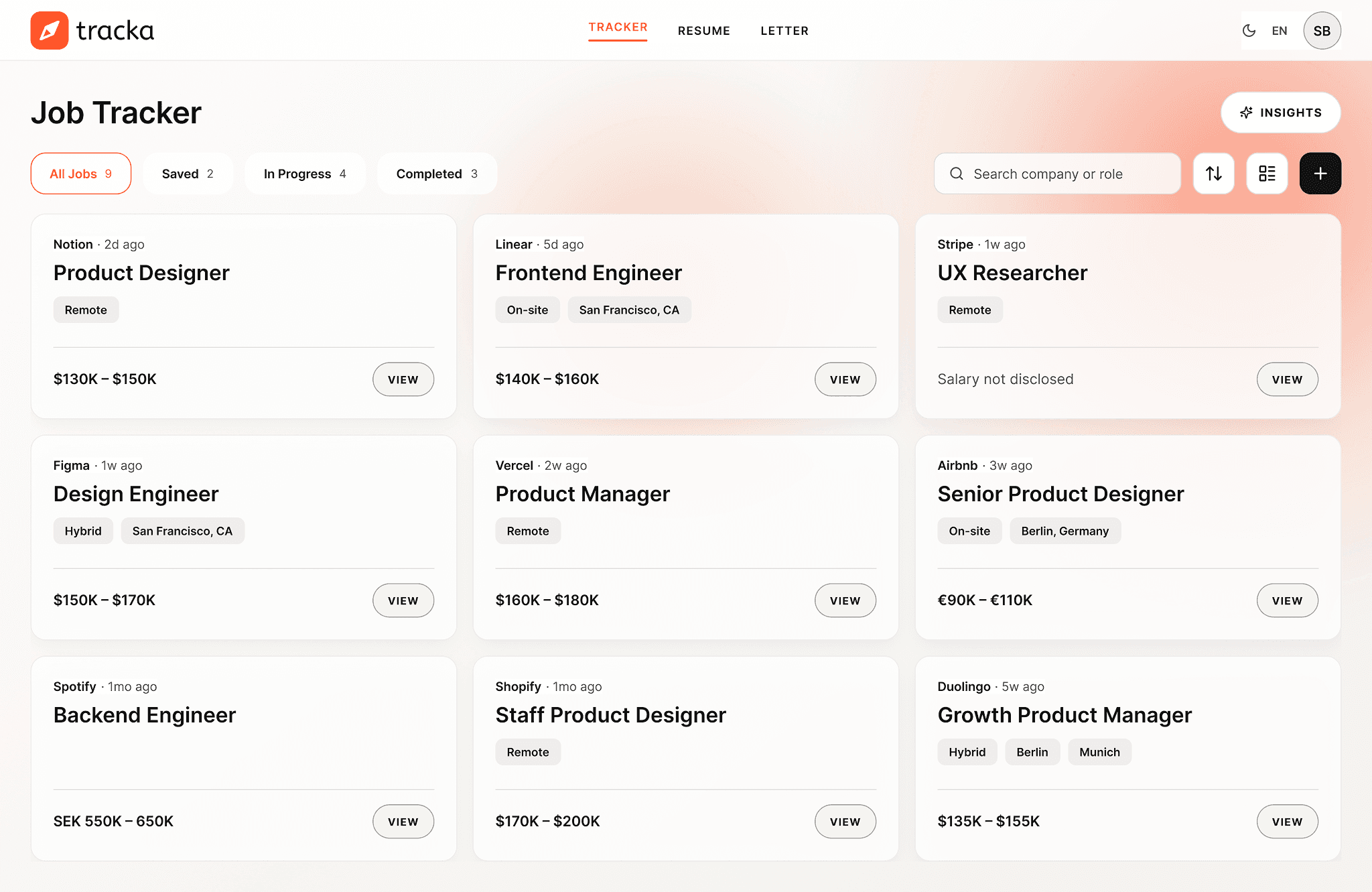Viewport: 1372px width, 892px height.
Task: Add a new job with plus button
Action: click(1320, 174)
